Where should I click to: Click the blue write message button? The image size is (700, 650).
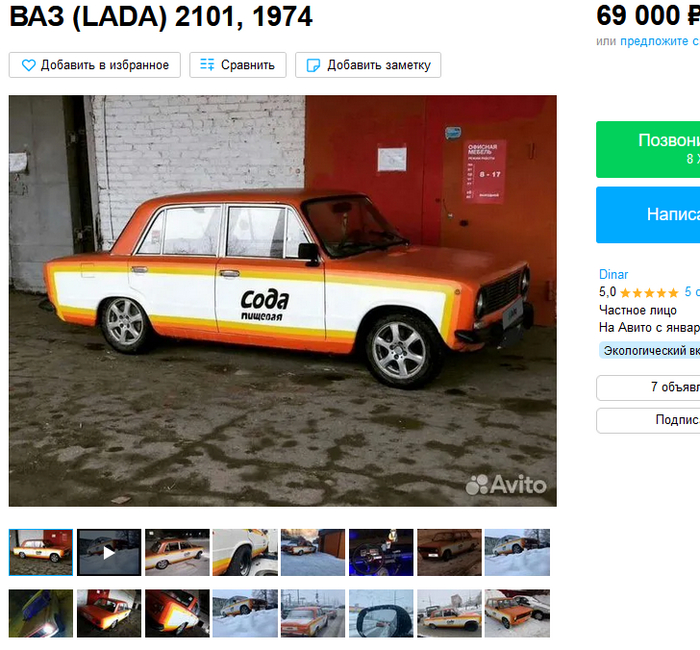(648, 215)
